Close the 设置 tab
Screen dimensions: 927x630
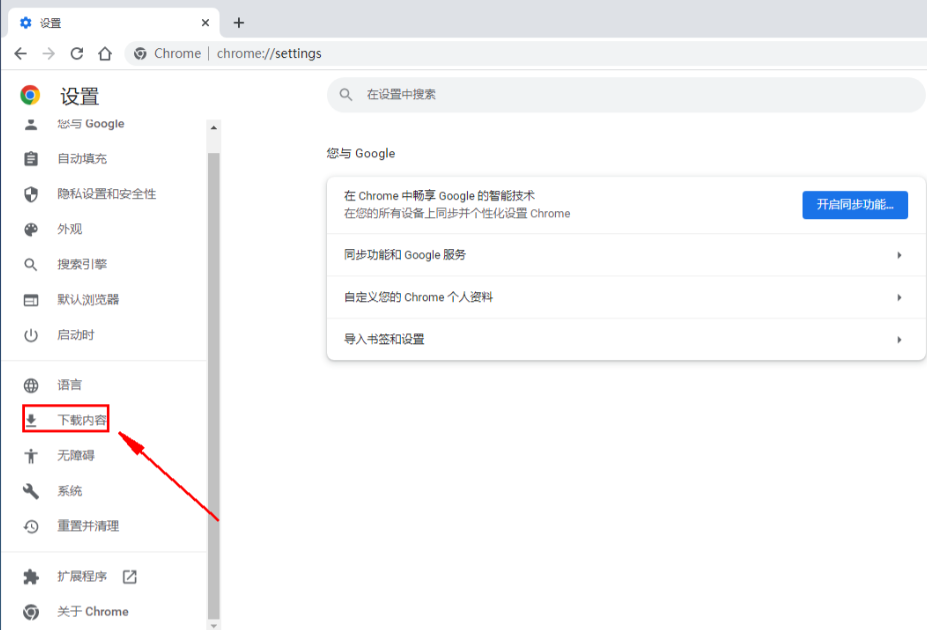(205, 22)
